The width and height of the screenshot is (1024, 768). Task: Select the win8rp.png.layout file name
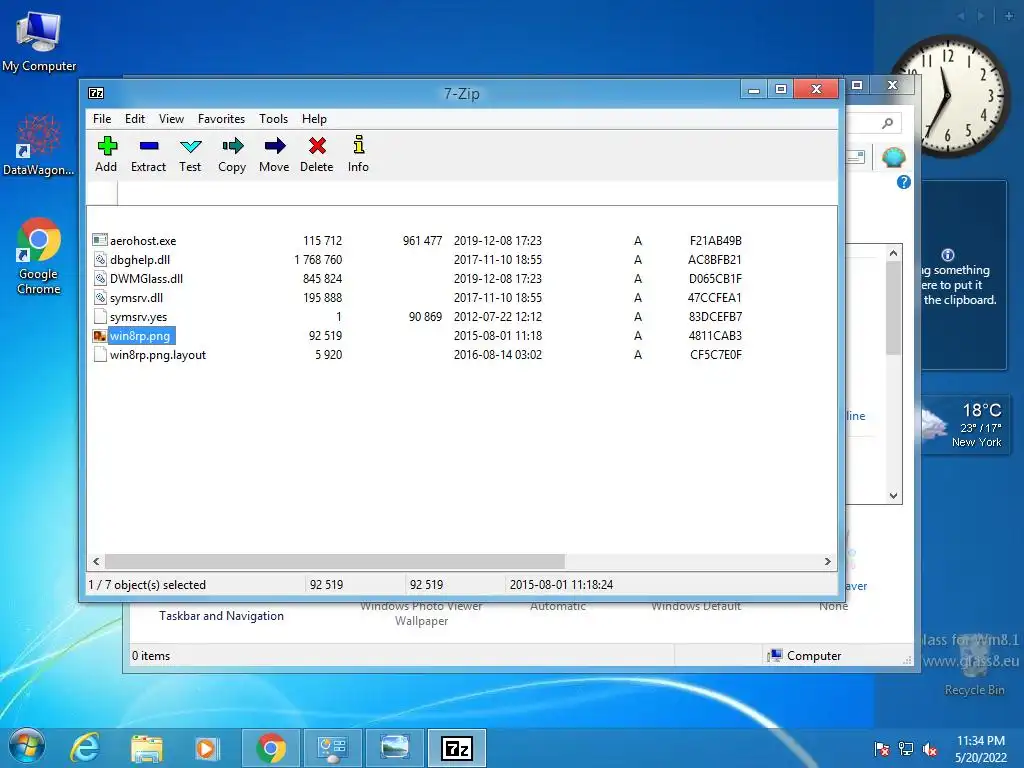(x=158, y=355)
